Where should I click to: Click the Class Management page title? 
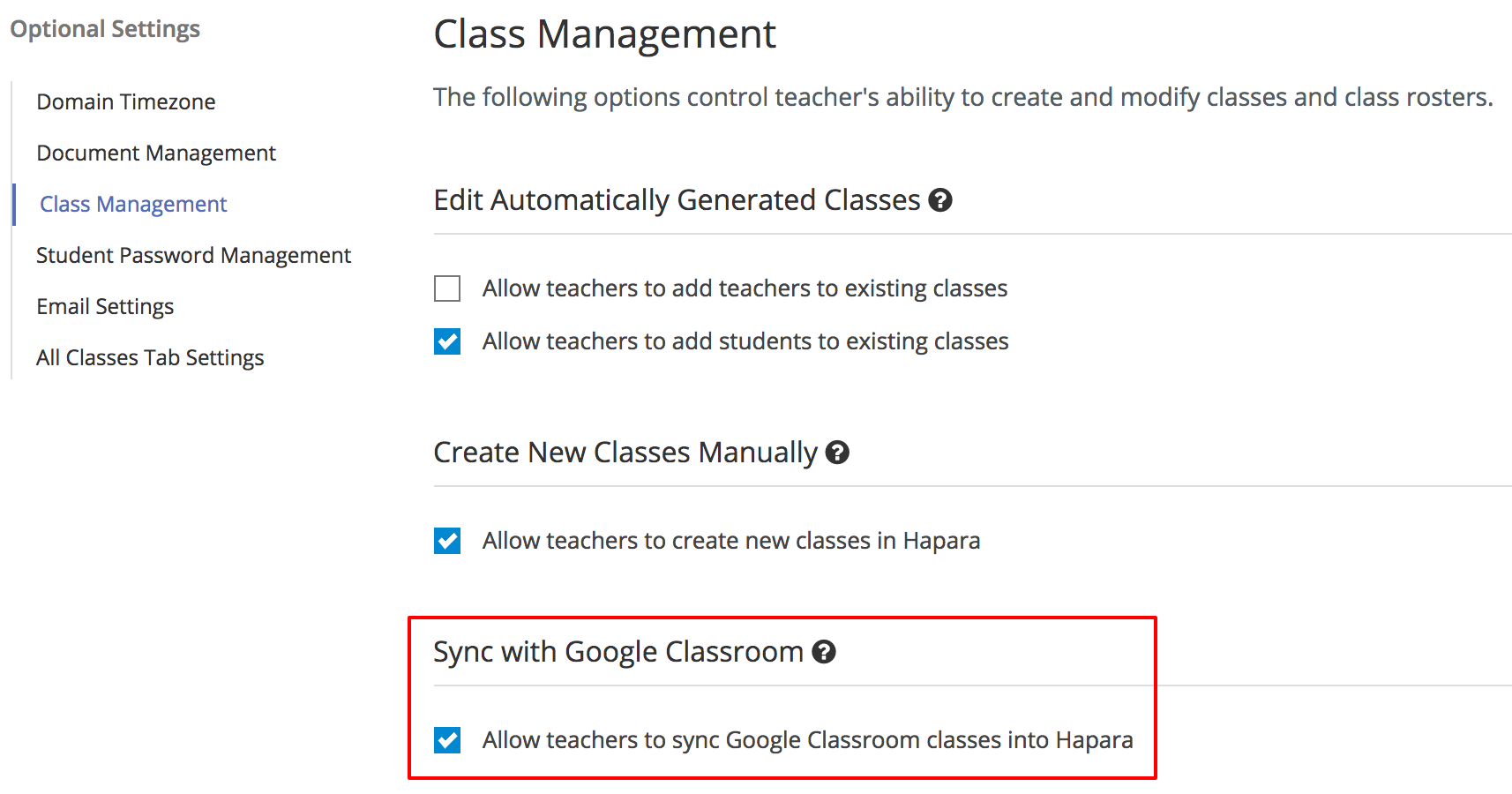click(x=604, y=34)
